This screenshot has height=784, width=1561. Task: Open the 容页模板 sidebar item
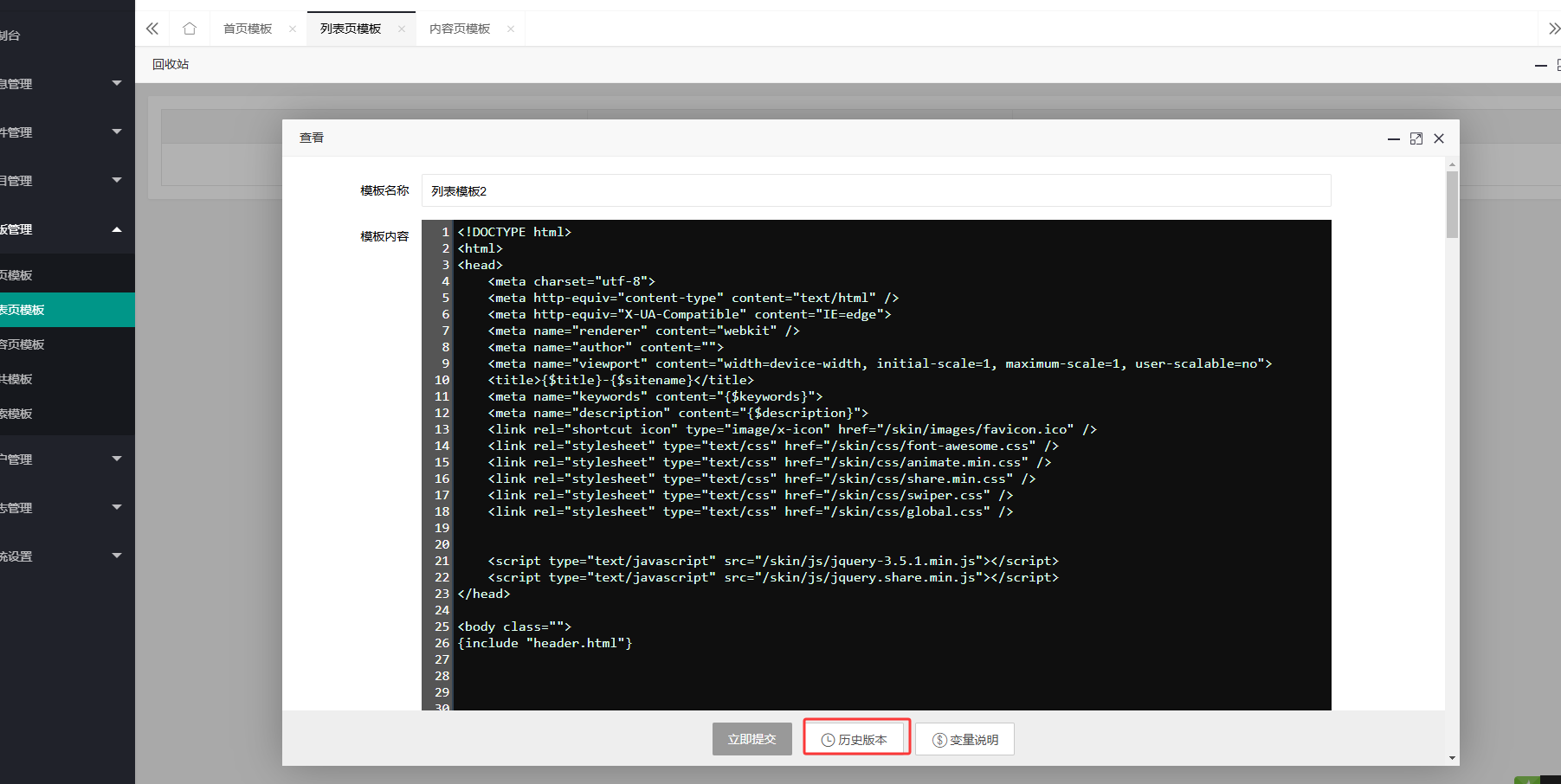(x=68, y=344)
